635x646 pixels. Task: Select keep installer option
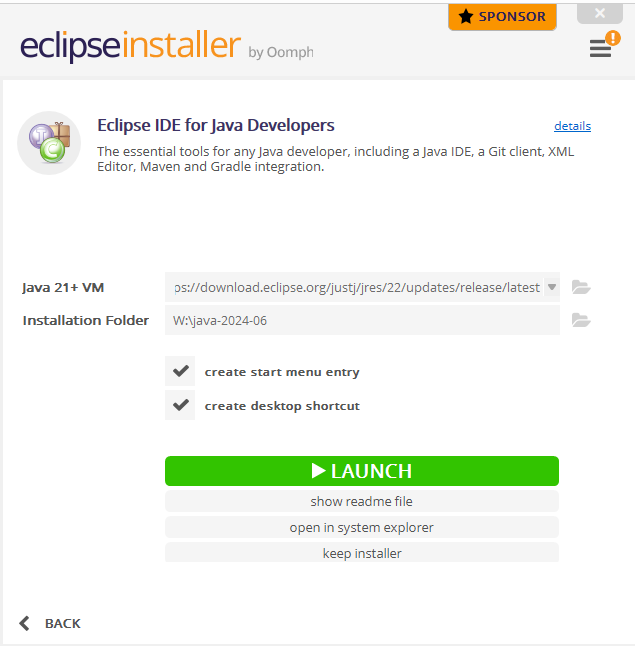(362, 552)
